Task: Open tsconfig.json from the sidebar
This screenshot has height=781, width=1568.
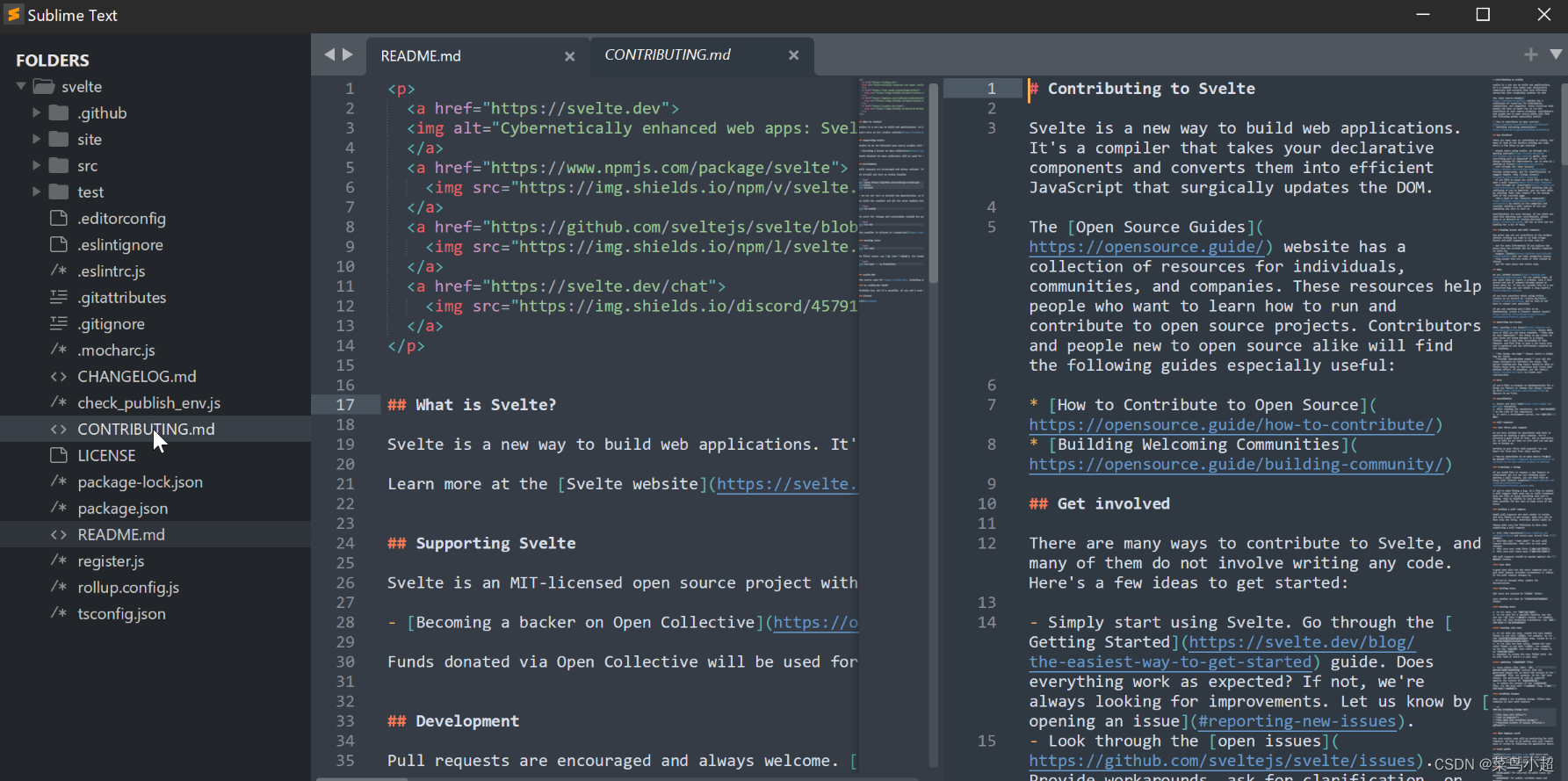Action: point(121,613)
